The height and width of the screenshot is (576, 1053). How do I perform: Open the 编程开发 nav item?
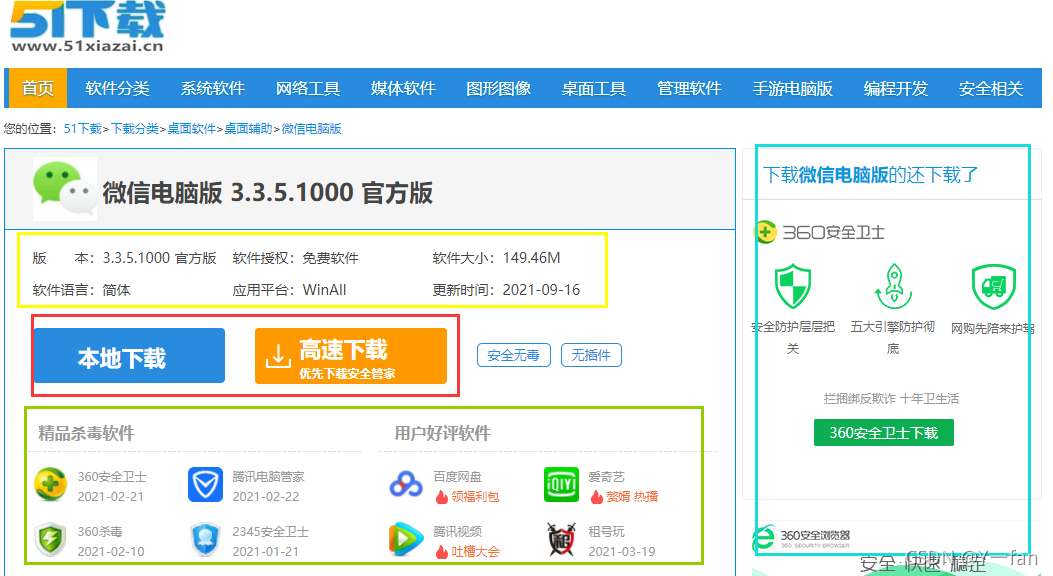tap(896, 88)
